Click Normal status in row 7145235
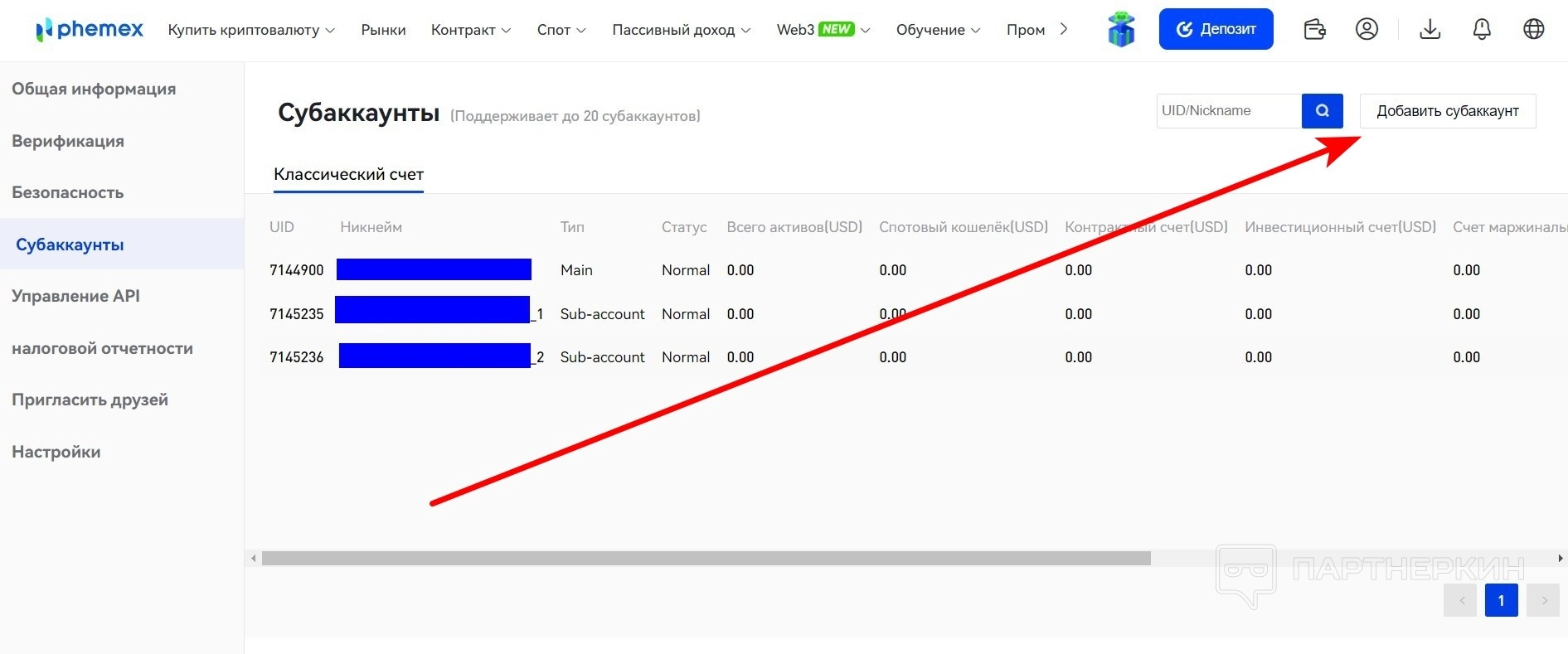 coord(686,314)
